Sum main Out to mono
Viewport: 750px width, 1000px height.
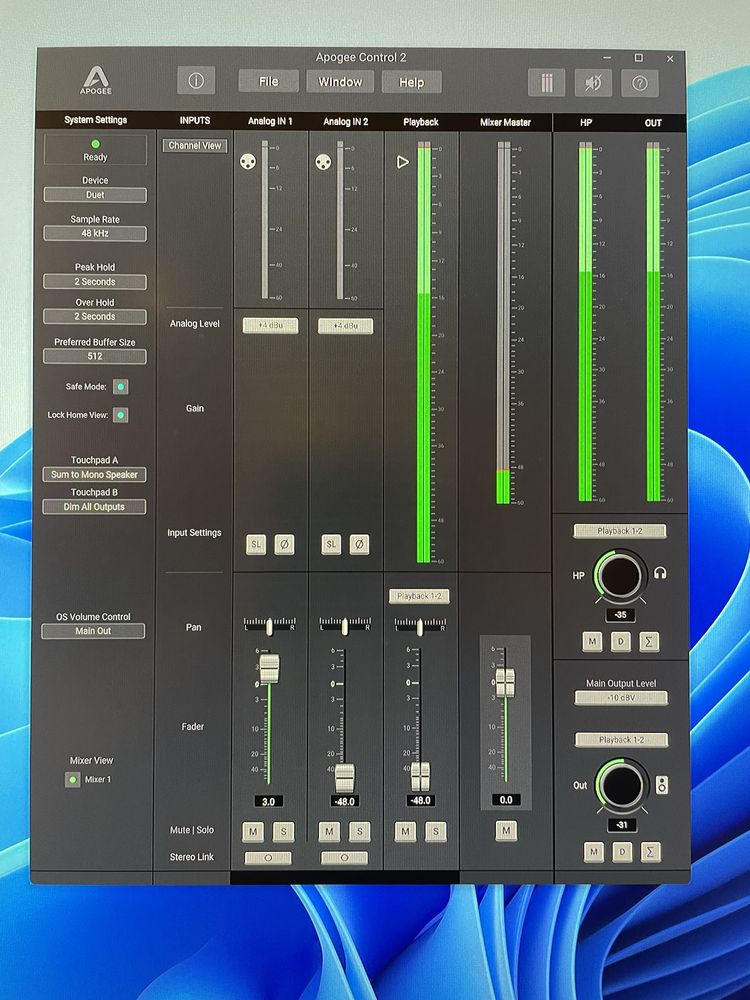point(651,852)
